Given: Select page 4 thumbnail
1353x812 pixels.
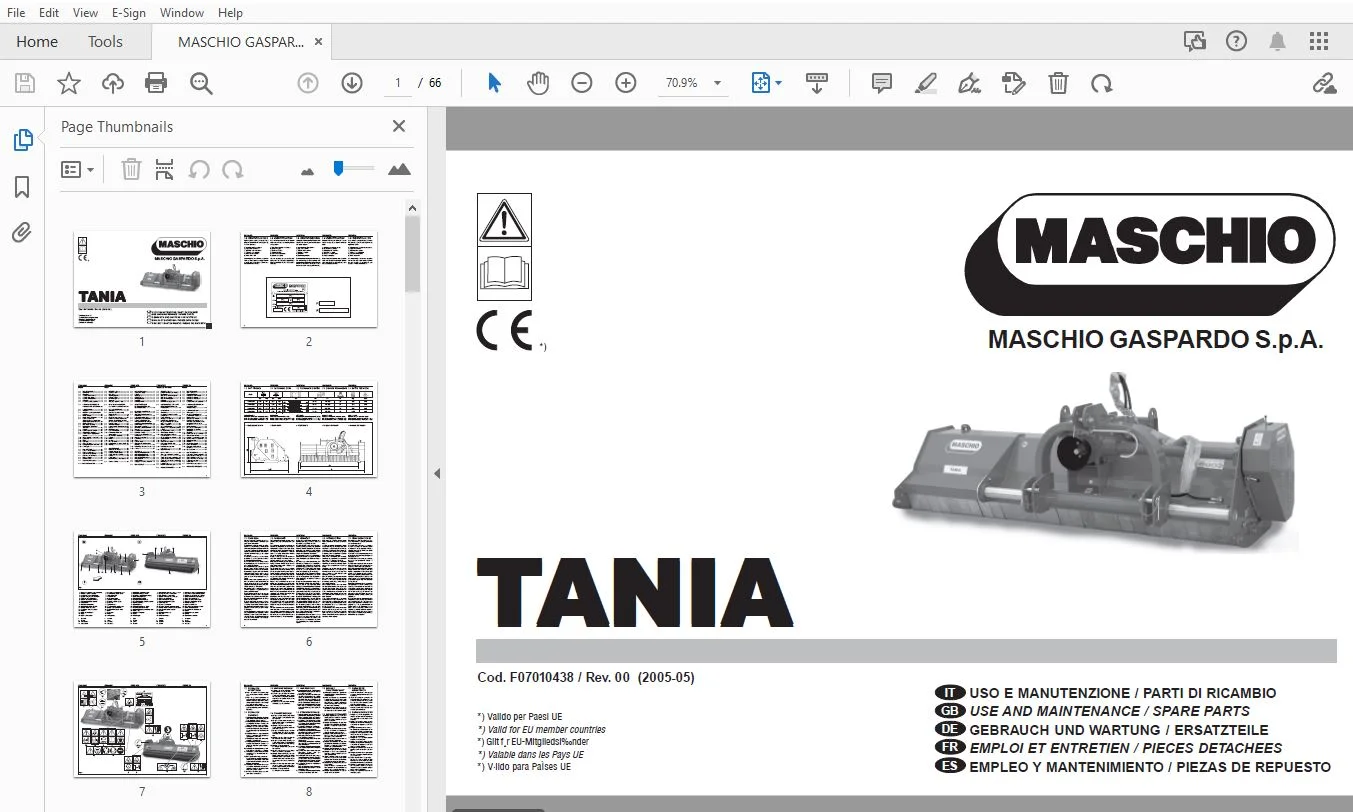Looking at the screenshot, I should (309, 429).
